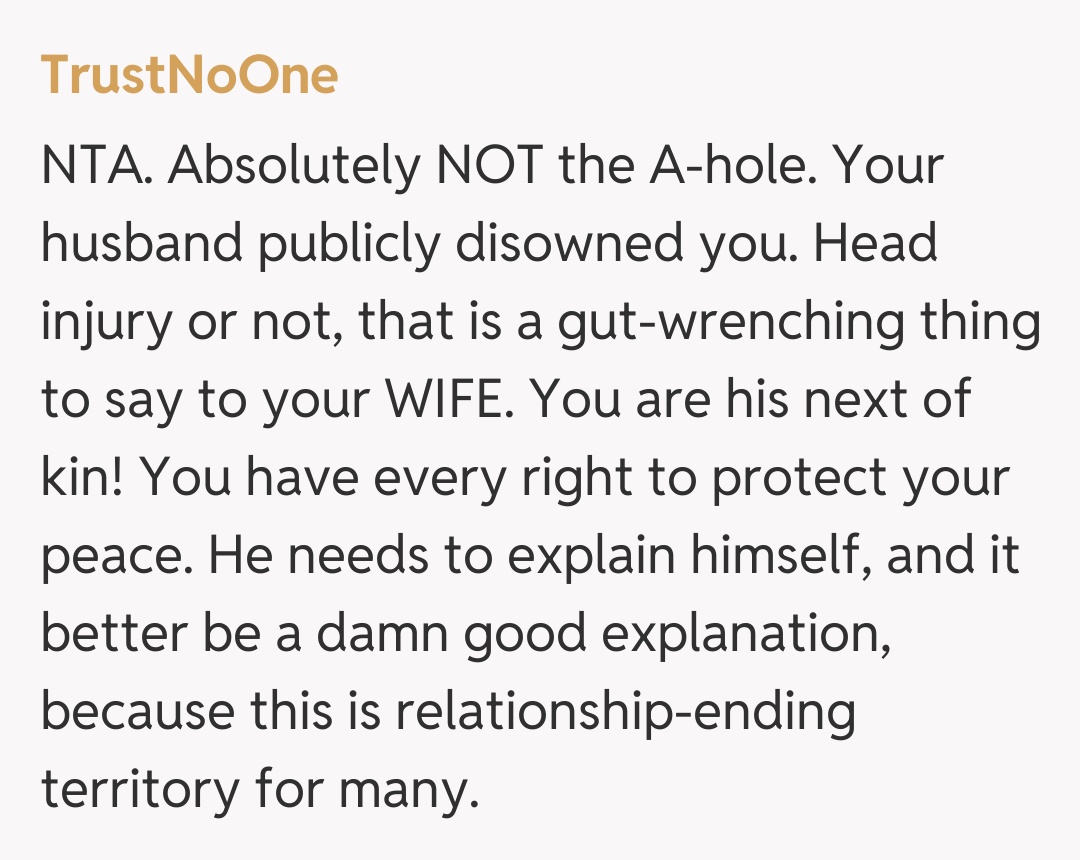Click the word "territory" in the comment
Image resolution: width=1080 pixels, height=860 pixels.
point(140,791)
